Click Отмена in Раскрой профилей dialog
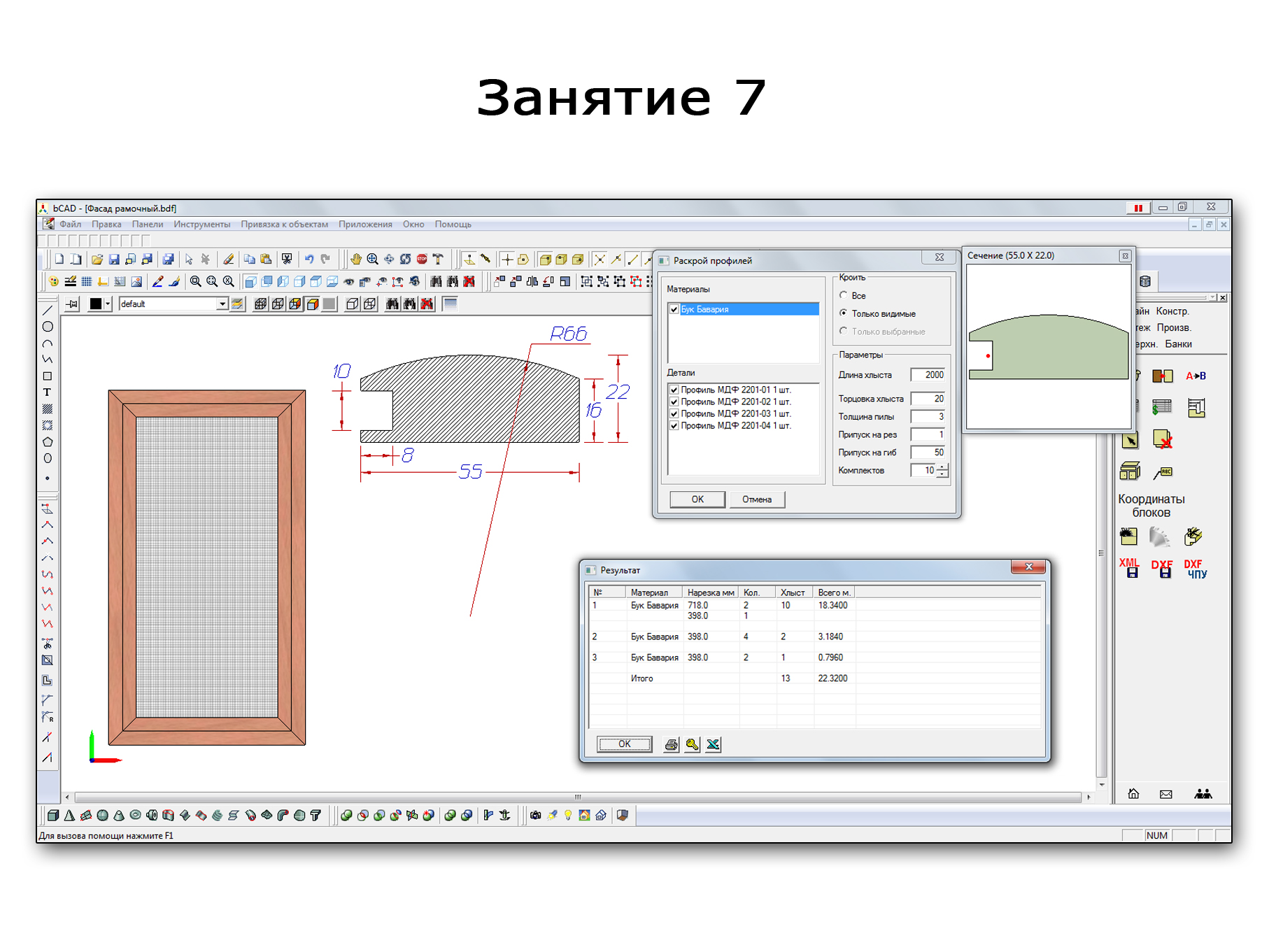 (x=757, y=499)
